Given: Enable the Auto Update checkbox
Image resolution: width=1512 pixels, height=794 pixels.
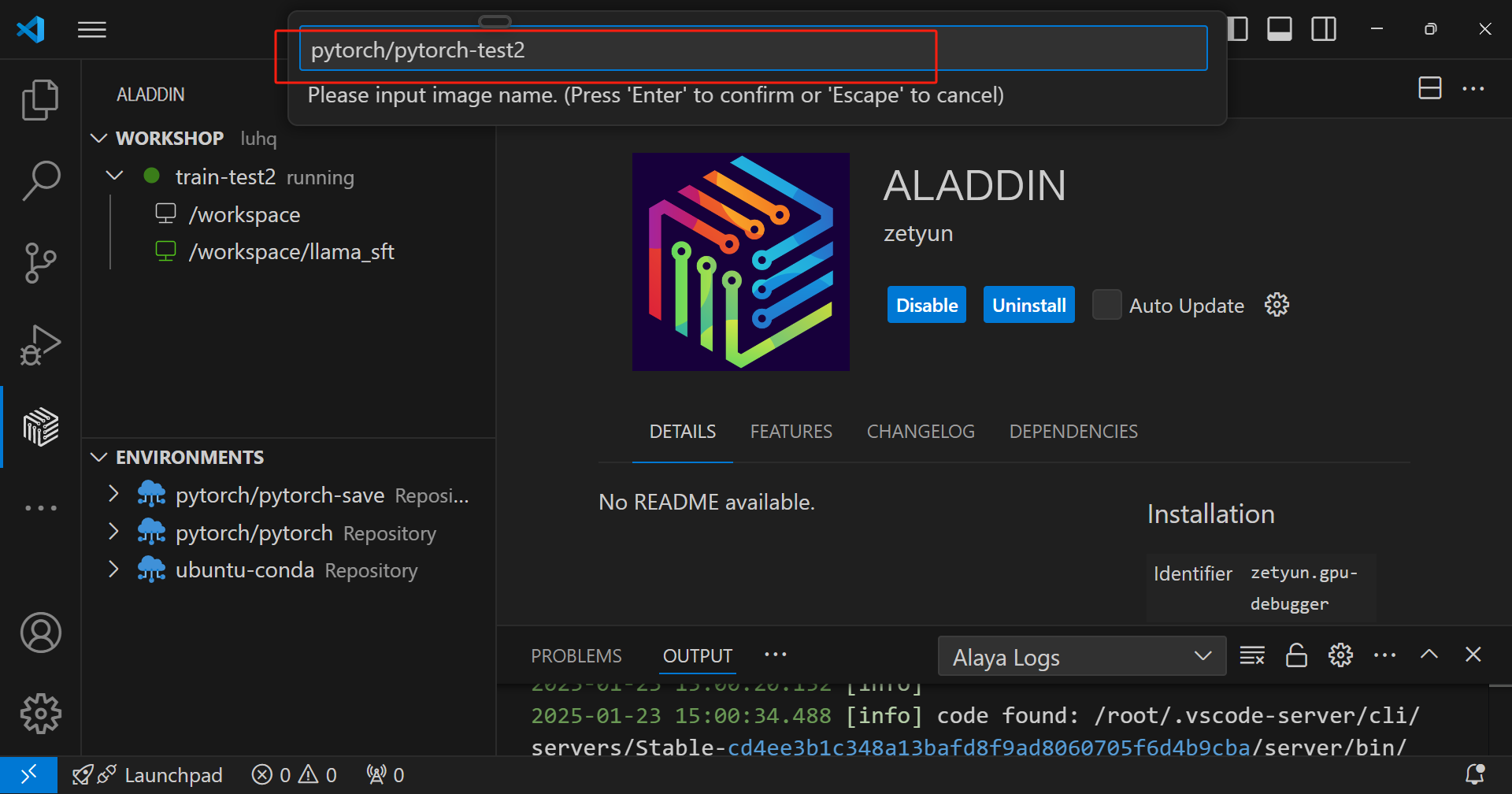Looking at the screenshot, I should click(x=1106, y=305).
